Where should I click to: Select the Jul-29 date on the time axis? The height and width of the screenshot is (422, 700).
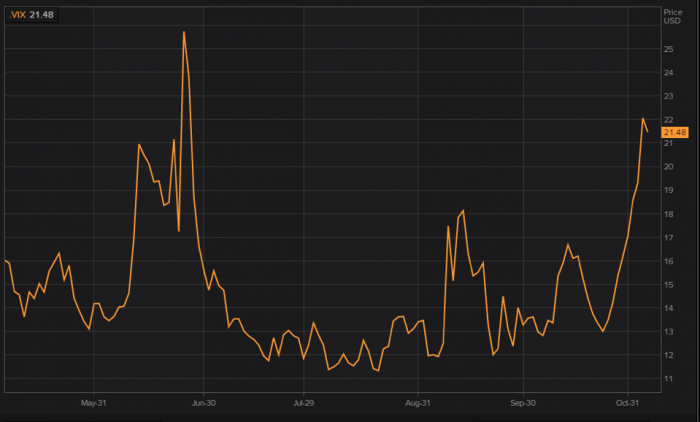click(305, 403)
